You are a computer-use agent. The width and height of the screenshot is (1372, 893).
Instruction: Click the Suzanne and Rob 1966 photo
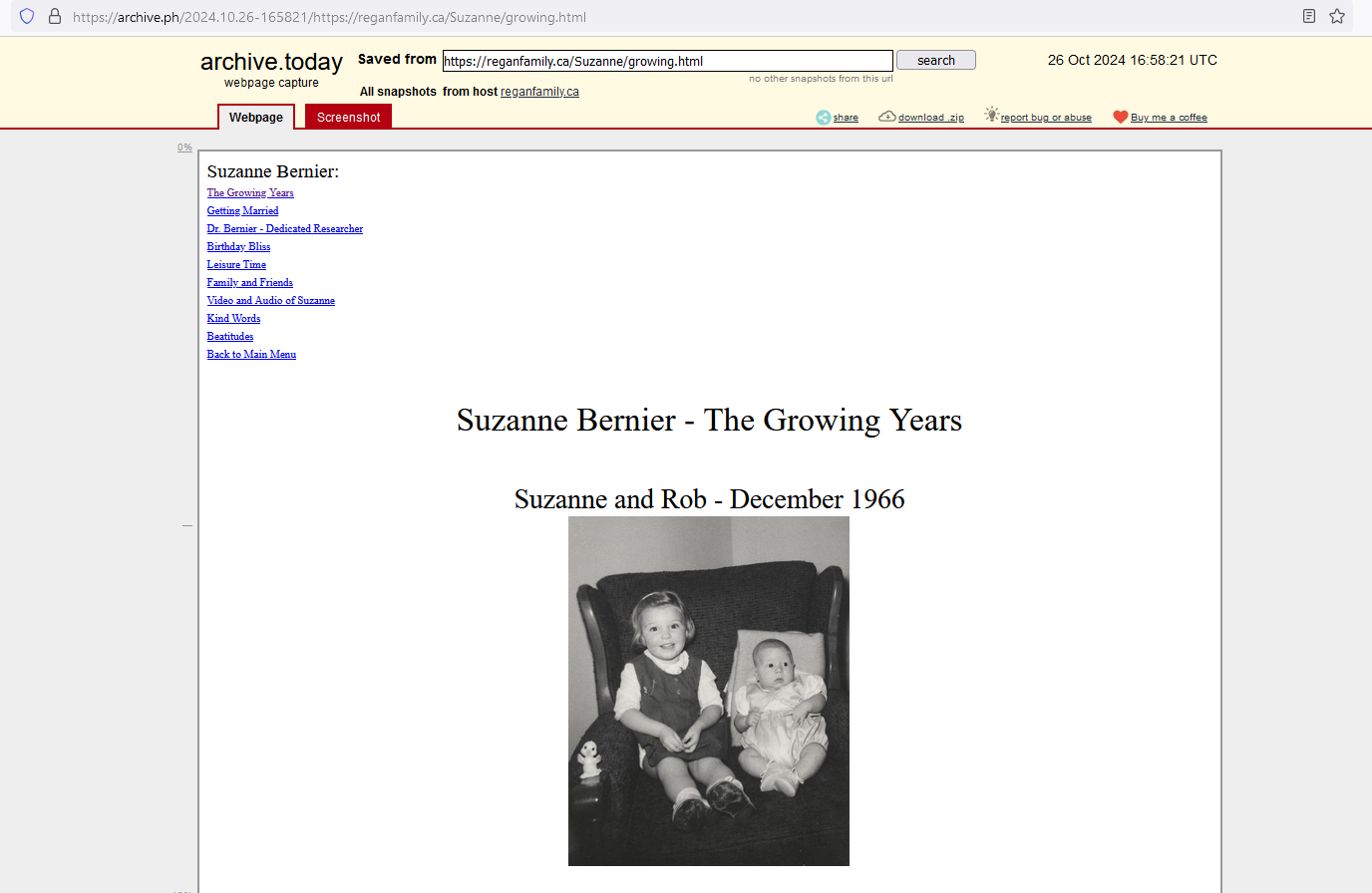pos(709,691)
